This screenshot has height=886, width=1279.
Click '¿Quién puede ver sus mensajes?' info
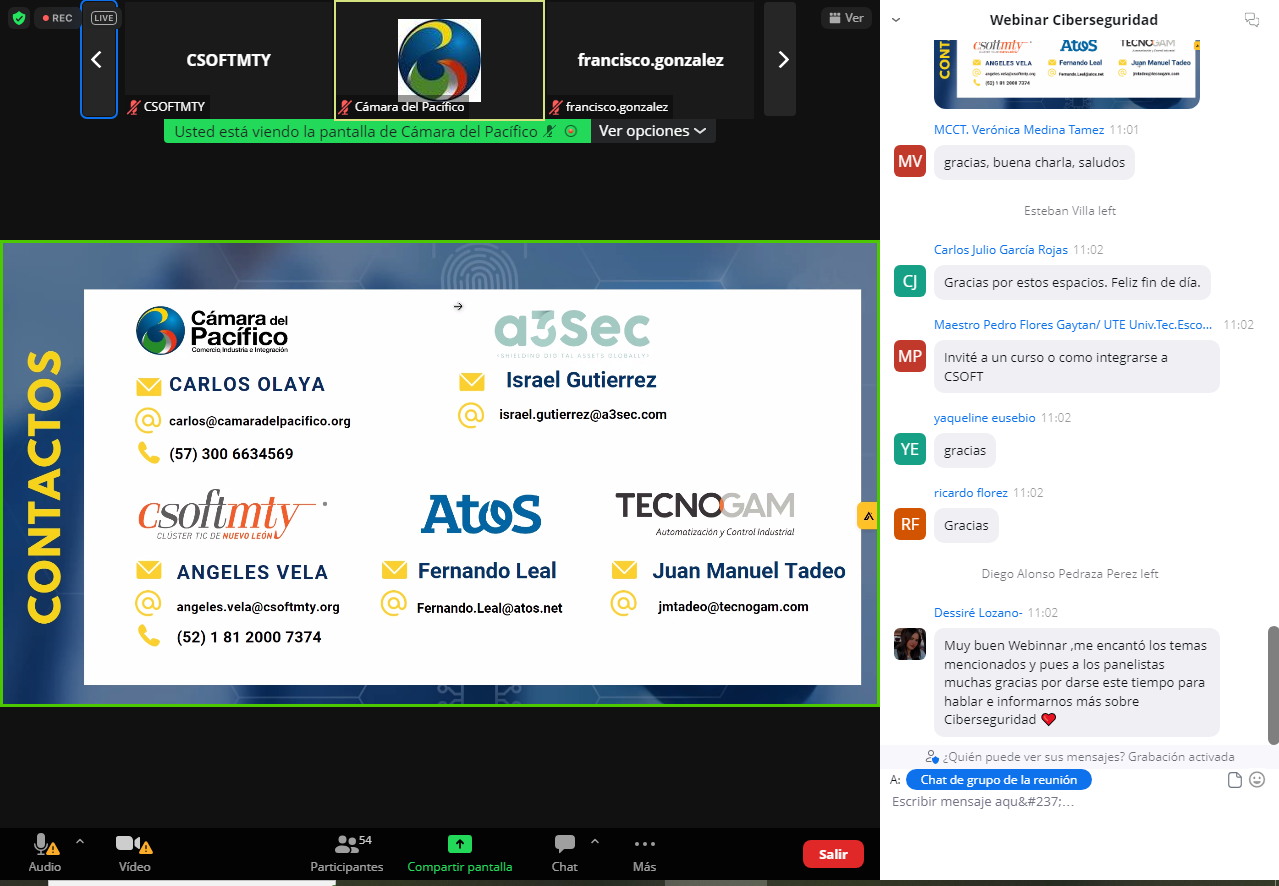pyautogui.click(x=1080, y=757)
